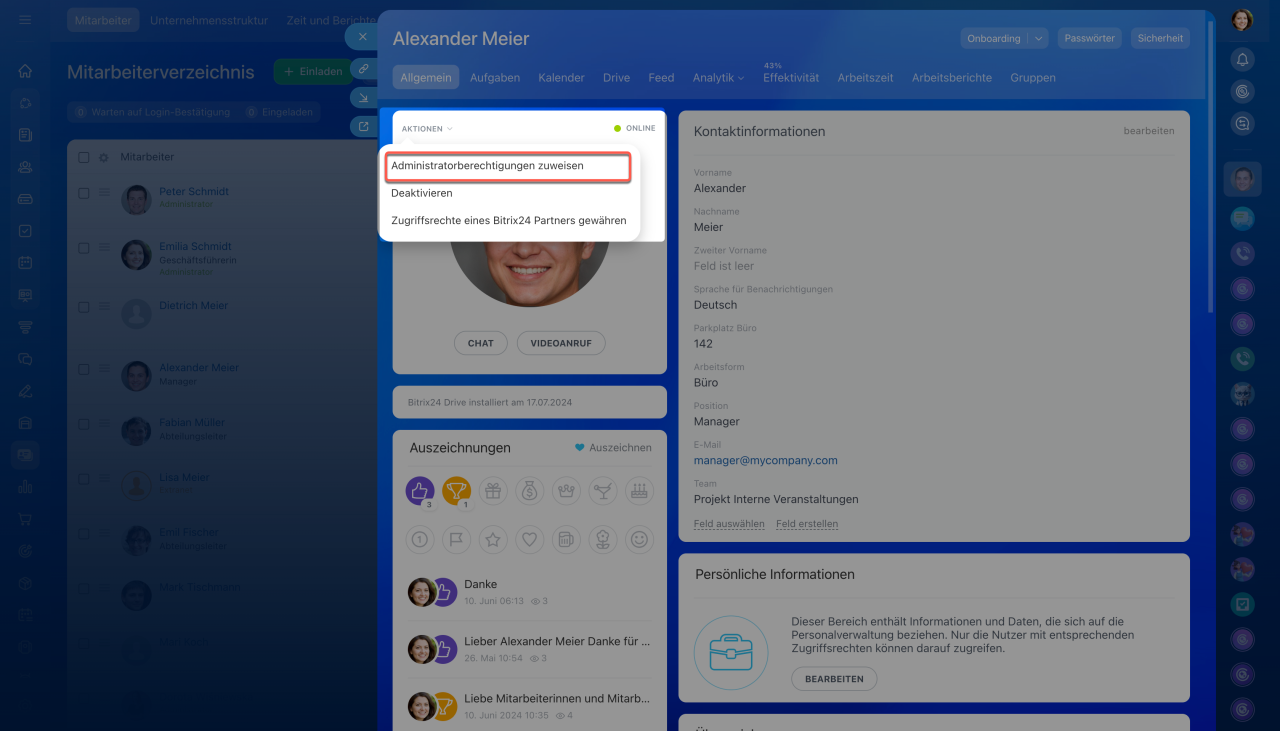This screenshot has width=1280, height=731.
Task: Collapse the Aktionen dropdown
Action: (427, 129)
